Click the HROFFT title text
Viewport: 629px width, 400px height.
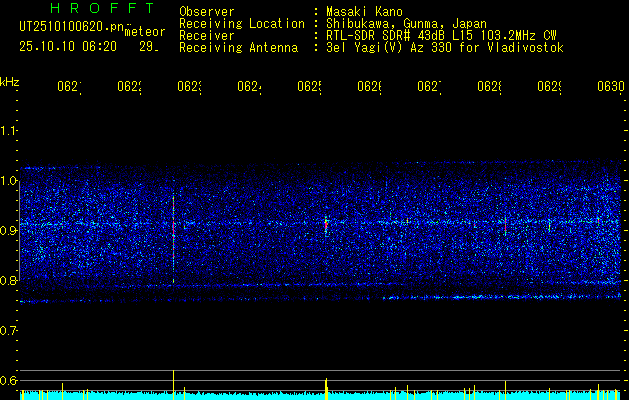coord(102,8)
